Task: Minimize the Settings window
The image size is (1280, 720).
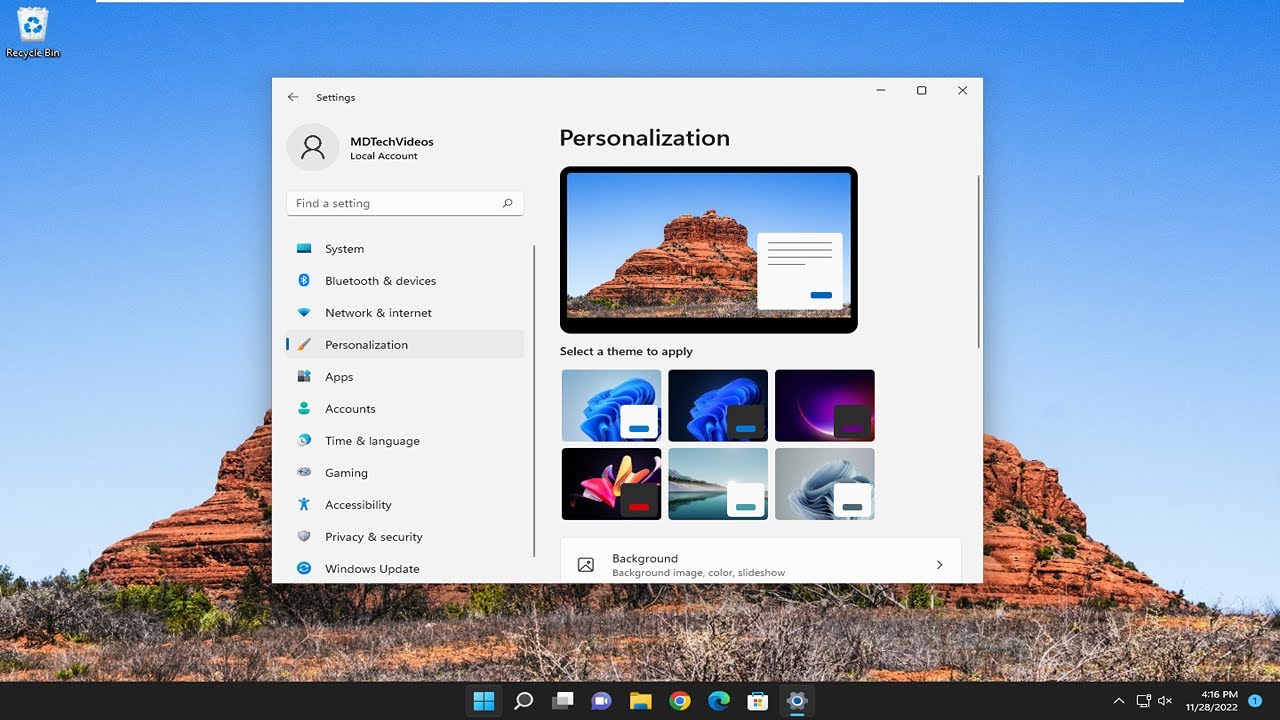Action: [x=881, y=90]
